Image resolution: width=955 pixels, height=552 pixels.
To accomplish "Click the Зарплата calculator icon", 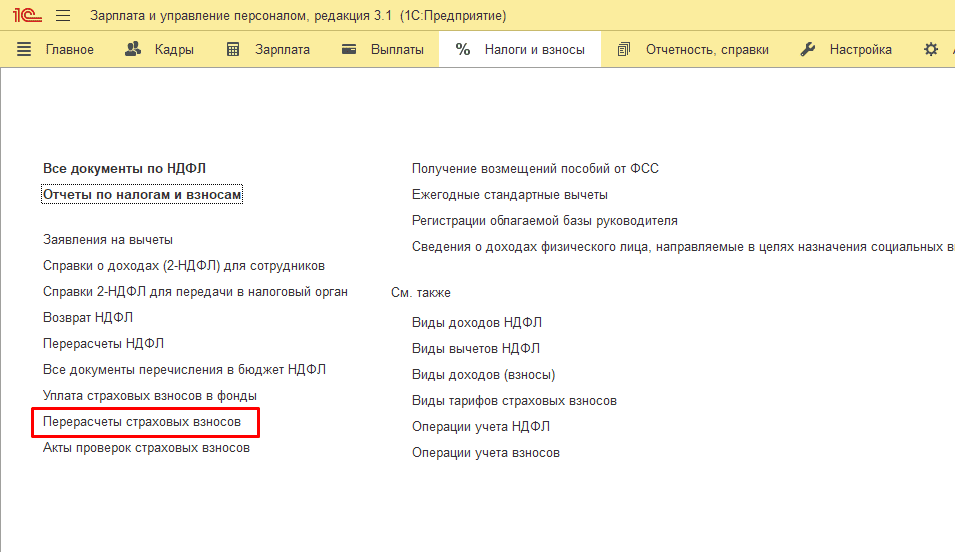I will [x=233, y=49].
